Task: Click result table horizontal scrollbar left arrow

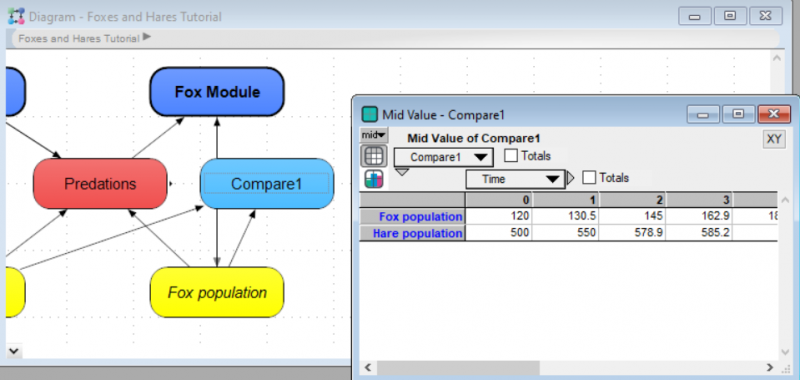Action: (367, 367)
